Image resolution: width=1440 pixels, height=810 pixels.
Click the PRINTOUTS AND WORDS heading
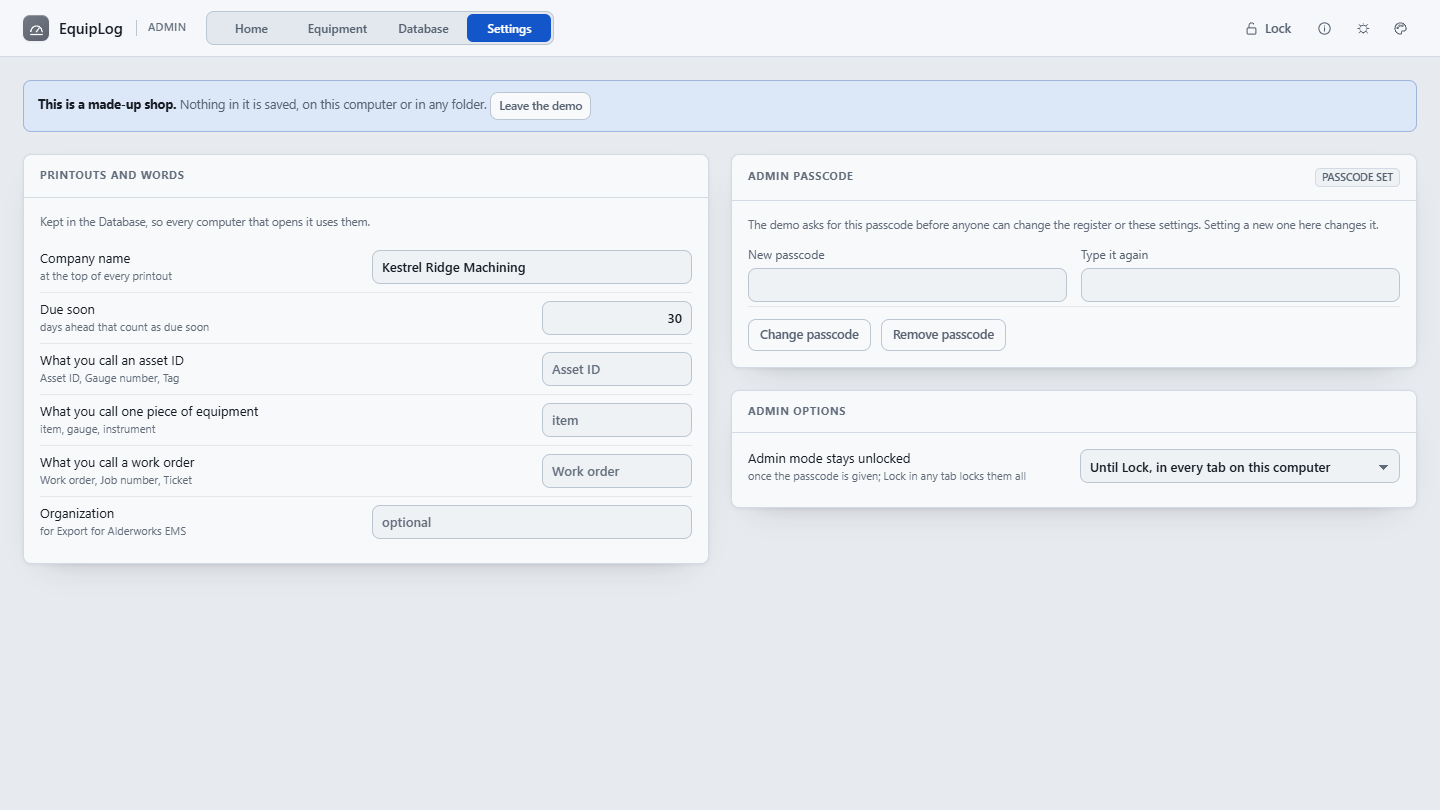click(112, 175)
